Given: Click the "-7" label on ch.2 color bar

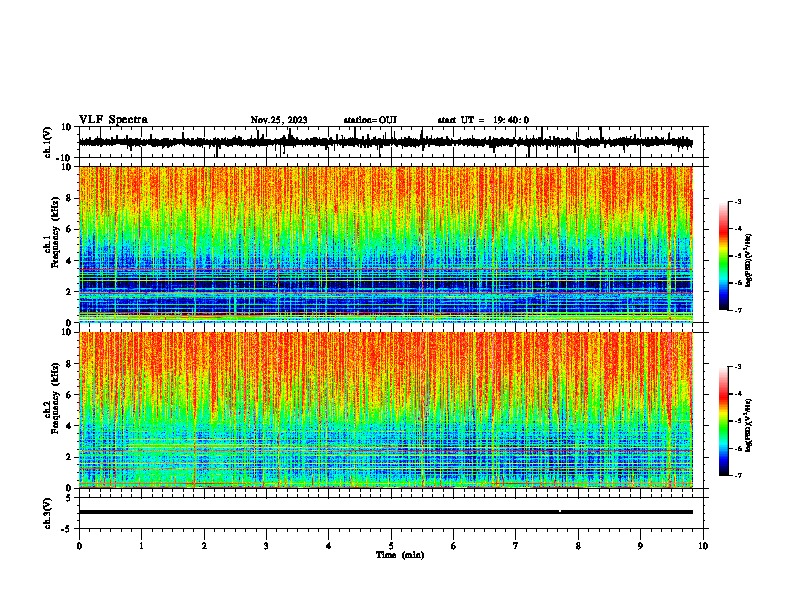Looking at the screenshot, I should pyautogui.click(x=737, y=475).
